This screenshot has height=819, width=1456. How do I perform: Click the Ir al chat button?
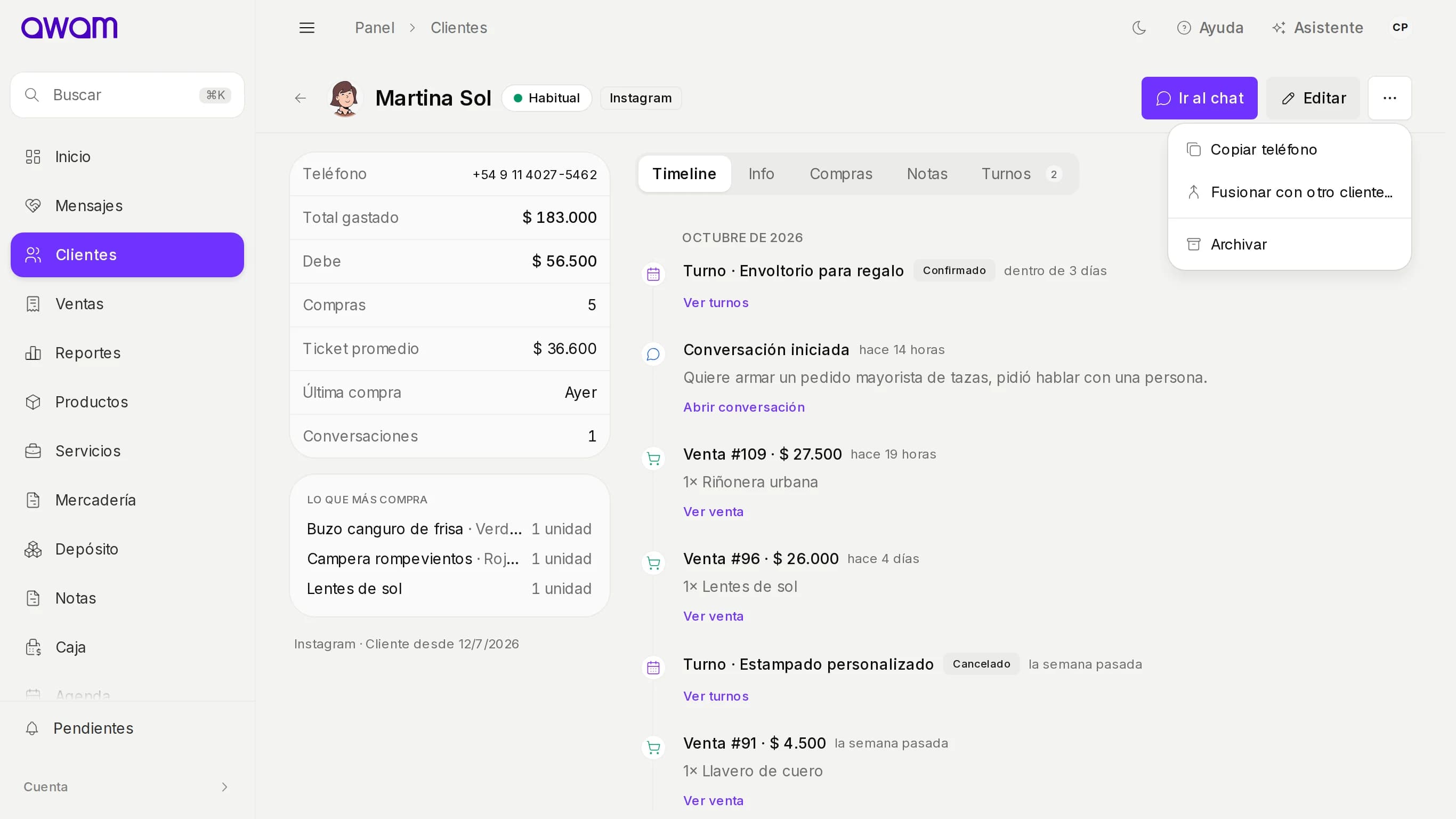click(1200, 99)
